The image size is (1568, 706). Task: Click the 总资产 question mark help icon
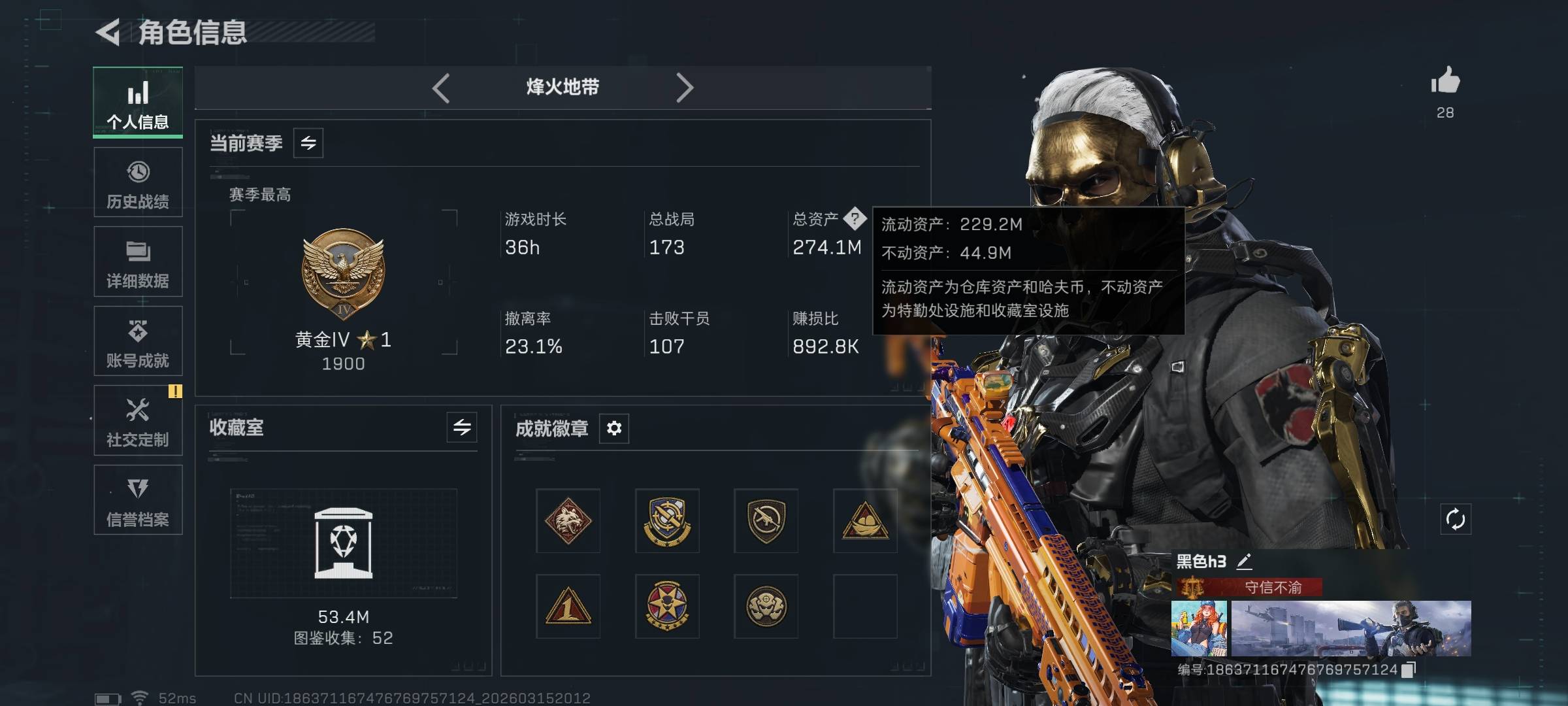(855, 218)
